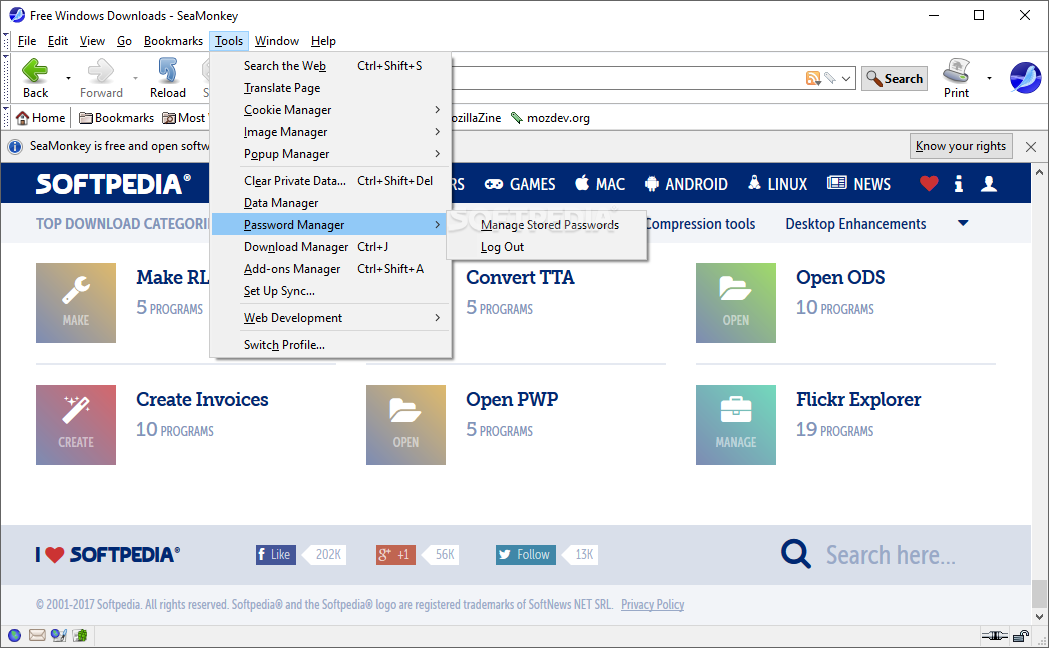
Task: Click the security lock icon in the status bar
Action: coord(1021,635)
